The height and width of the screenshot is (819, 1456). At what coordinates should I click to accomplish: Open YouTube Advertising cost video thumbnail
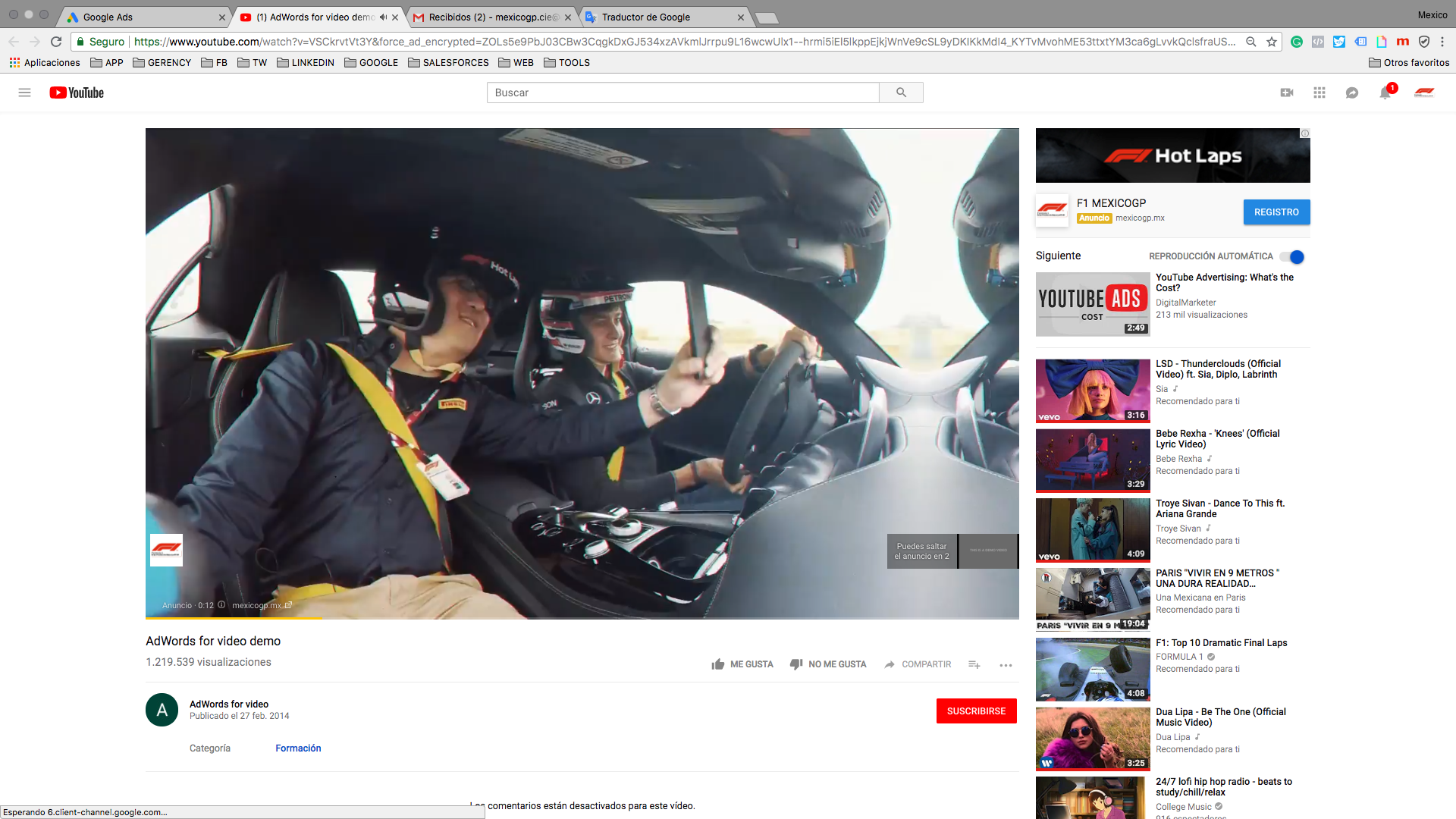(1093, 304)
